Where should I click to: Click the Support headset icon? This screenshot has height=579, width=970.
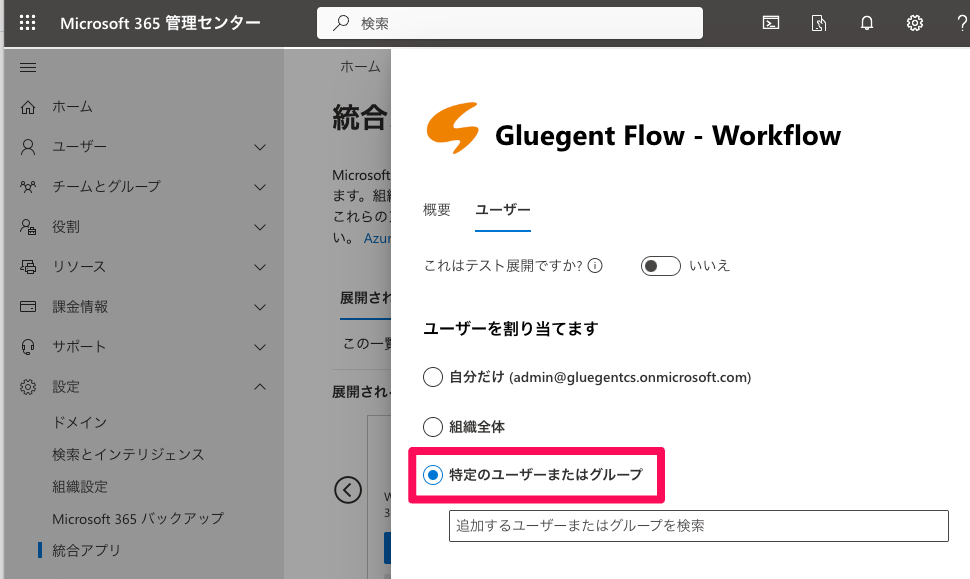28,347
